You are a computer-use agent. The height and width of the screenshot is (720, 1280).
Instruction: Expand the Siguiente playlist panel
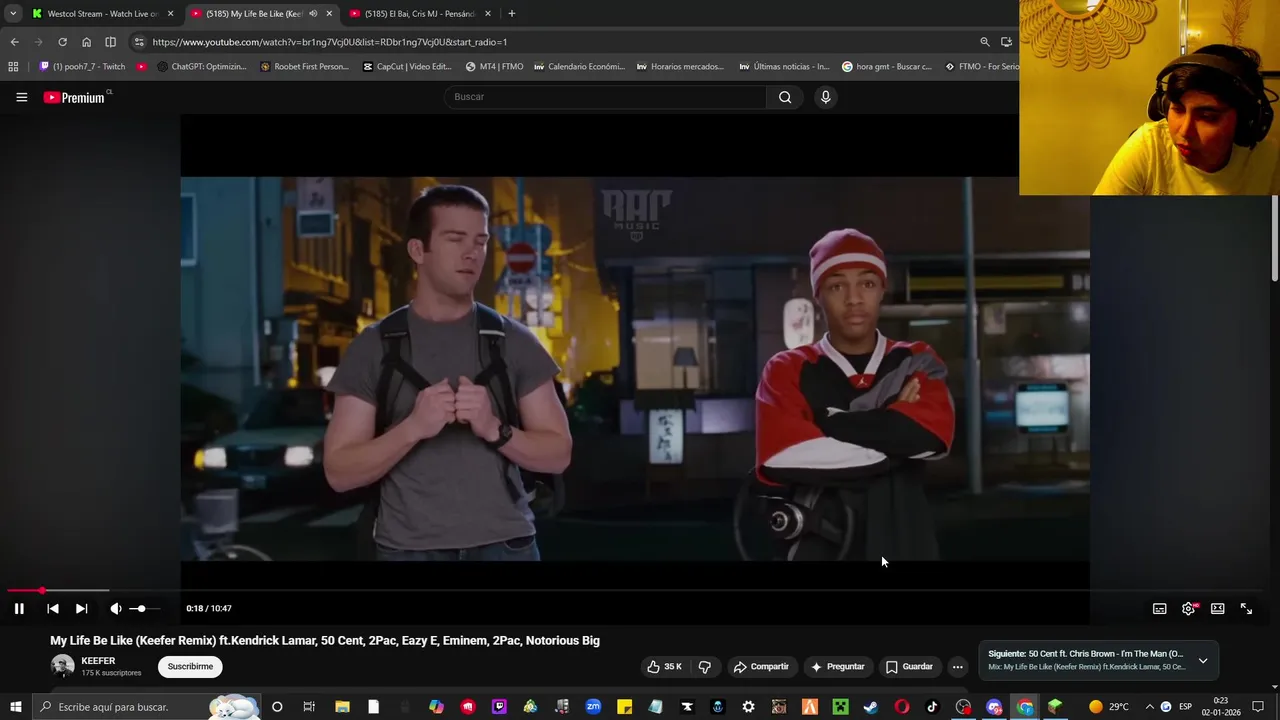point(1203,660)
